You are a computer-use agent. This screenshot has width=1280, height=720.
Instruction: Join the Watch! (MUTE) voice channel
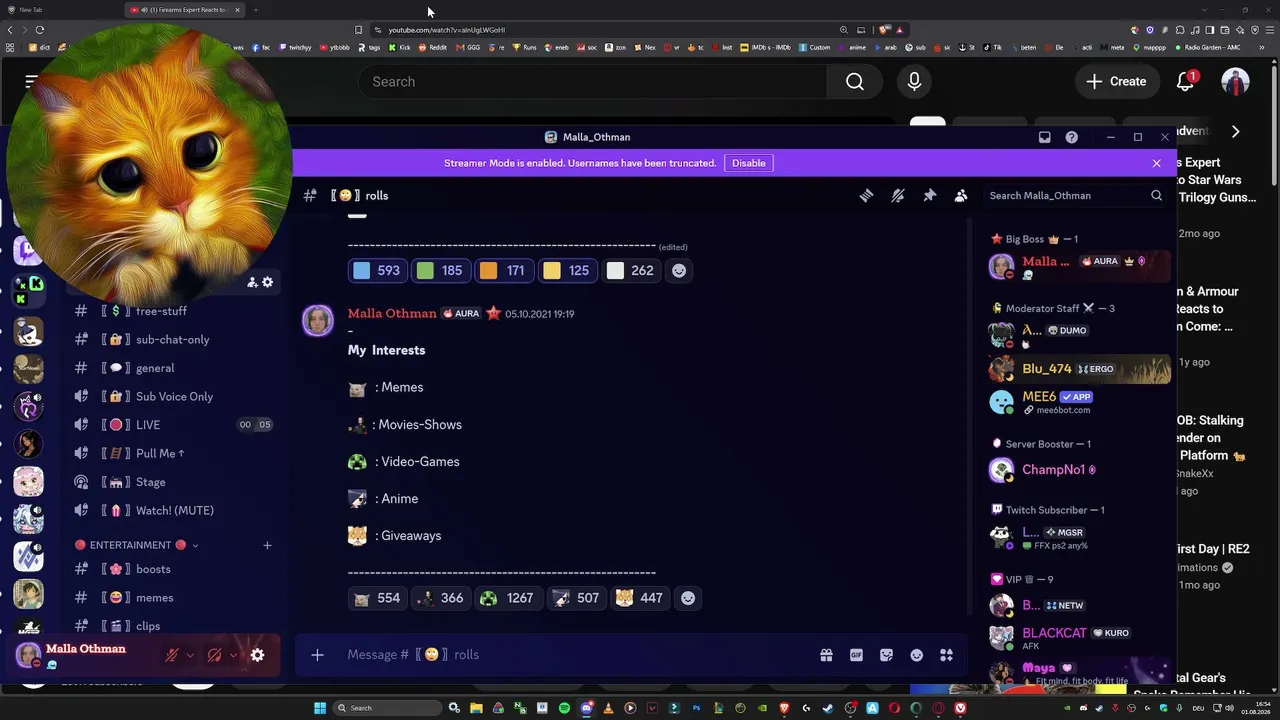(x=176, y=511)
